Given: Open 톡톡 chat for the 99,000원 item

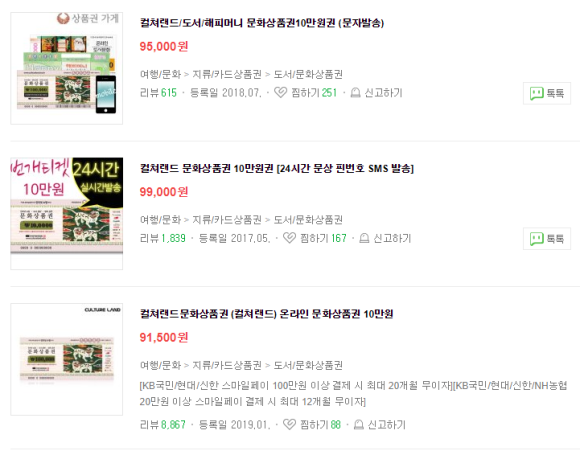Looking at the screenshot, I should point(547,239).
